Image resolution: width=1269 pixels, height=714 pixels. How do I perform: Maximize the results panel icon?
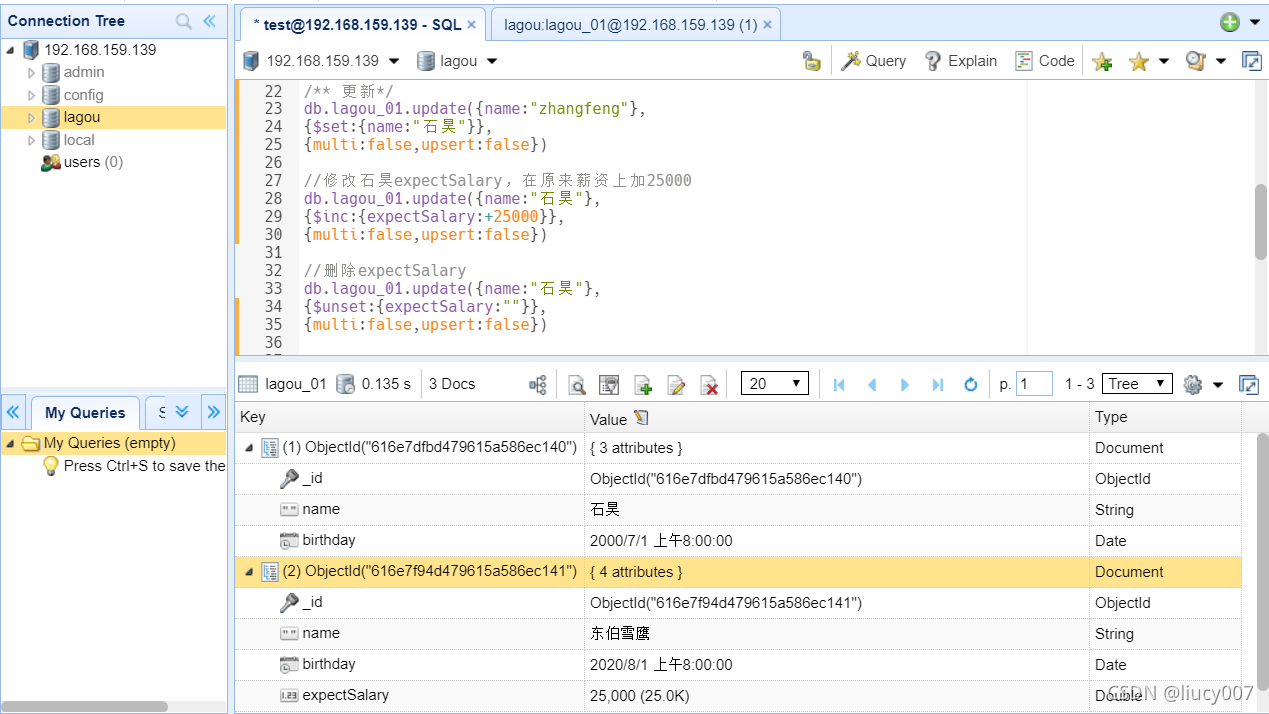[1248, 385]
